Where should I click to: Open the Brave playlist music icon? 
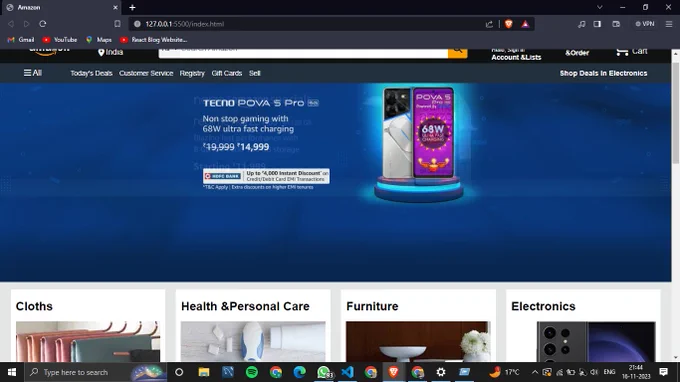coord(582,24)
